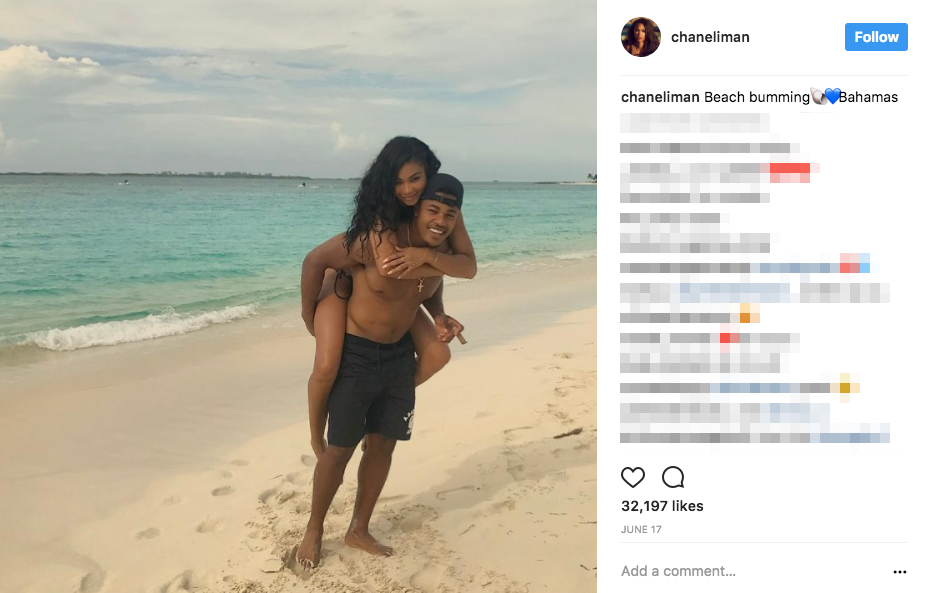Click blurred blue mention ending the last comment
The image size is (927, 593).
[851, 438]
